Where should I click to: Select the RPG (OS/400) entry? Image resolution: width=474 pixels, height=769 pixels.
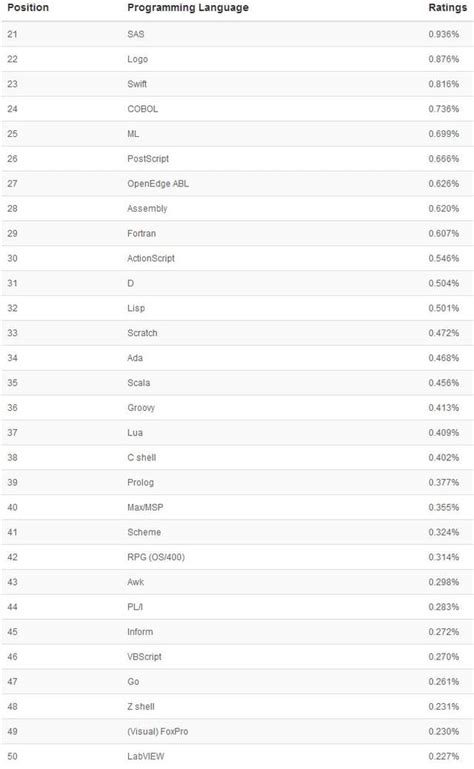coord(156,557)
